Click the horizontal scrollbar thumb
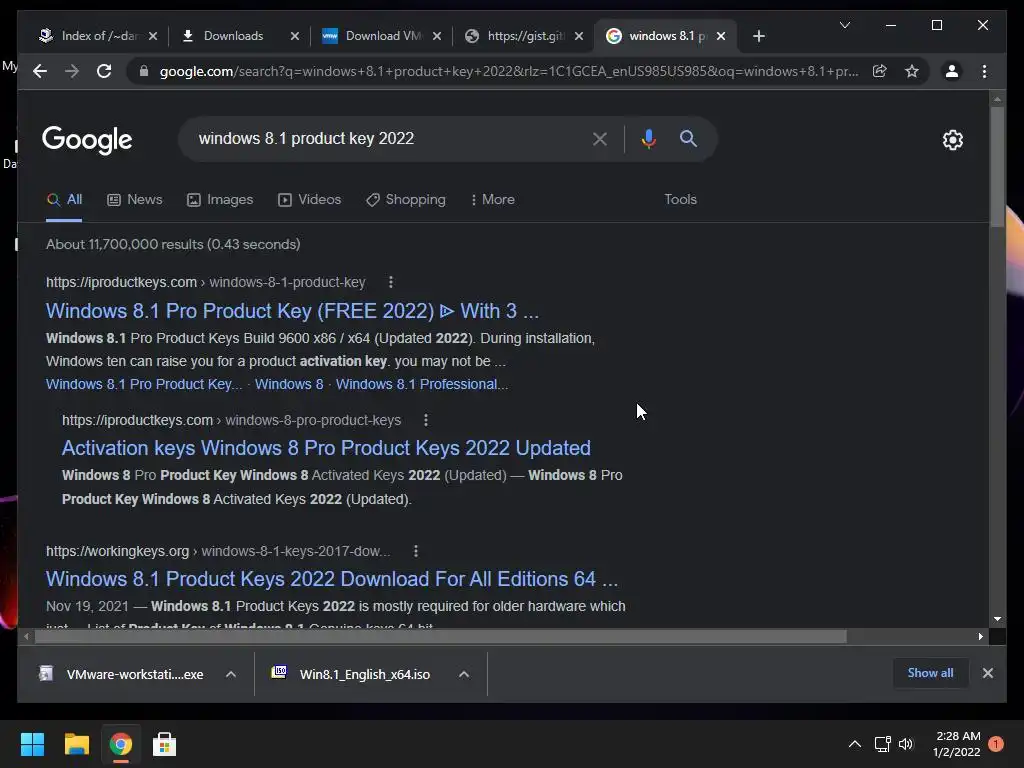This screenshot has height=768, width=1024. tap(441, 636)
